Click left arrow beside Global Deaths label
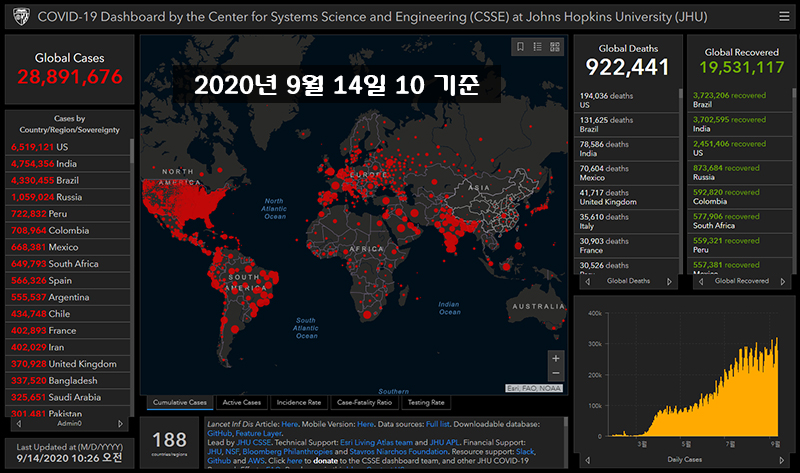 (588, 282)
